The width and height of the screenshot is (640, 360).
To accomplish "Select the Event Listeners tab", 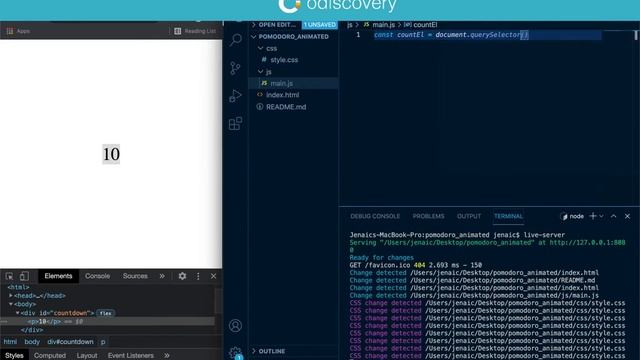I will [131, 356].
